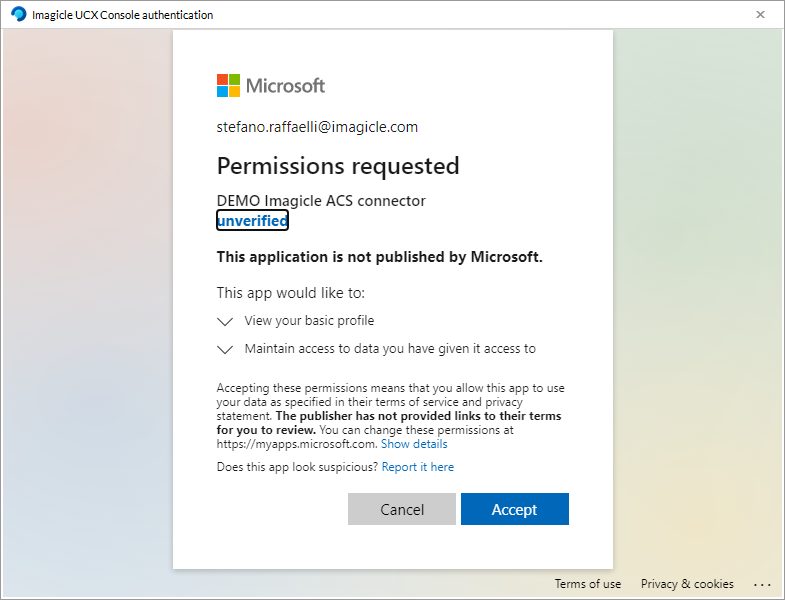Open the Terms of use link

point(588,584)
